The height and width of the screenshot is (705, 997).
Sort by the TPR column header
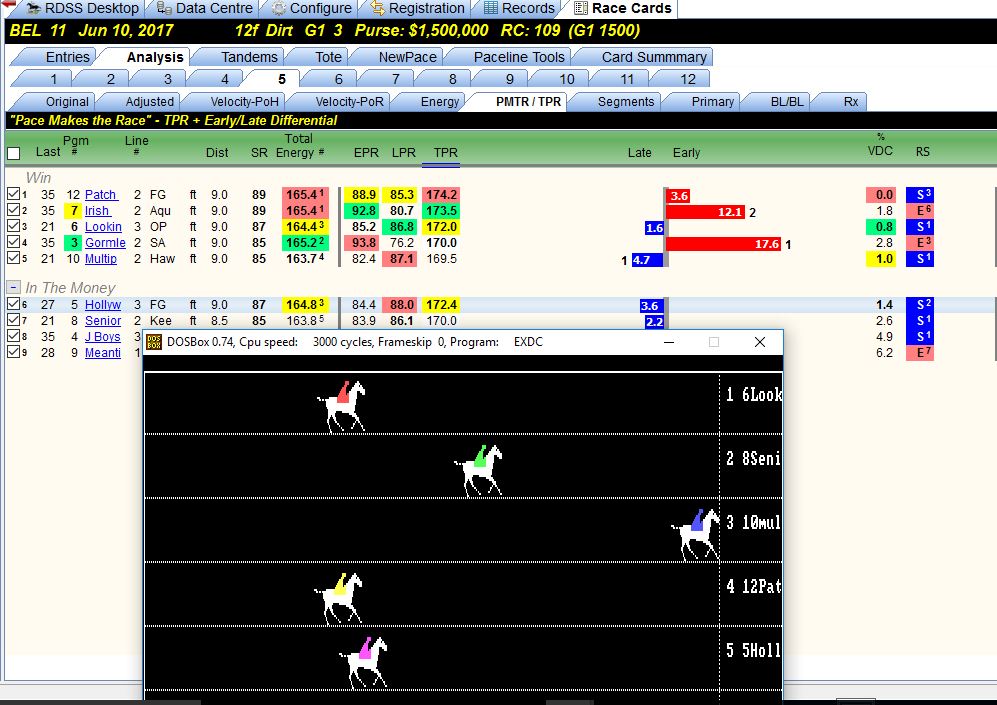[445, 153]
